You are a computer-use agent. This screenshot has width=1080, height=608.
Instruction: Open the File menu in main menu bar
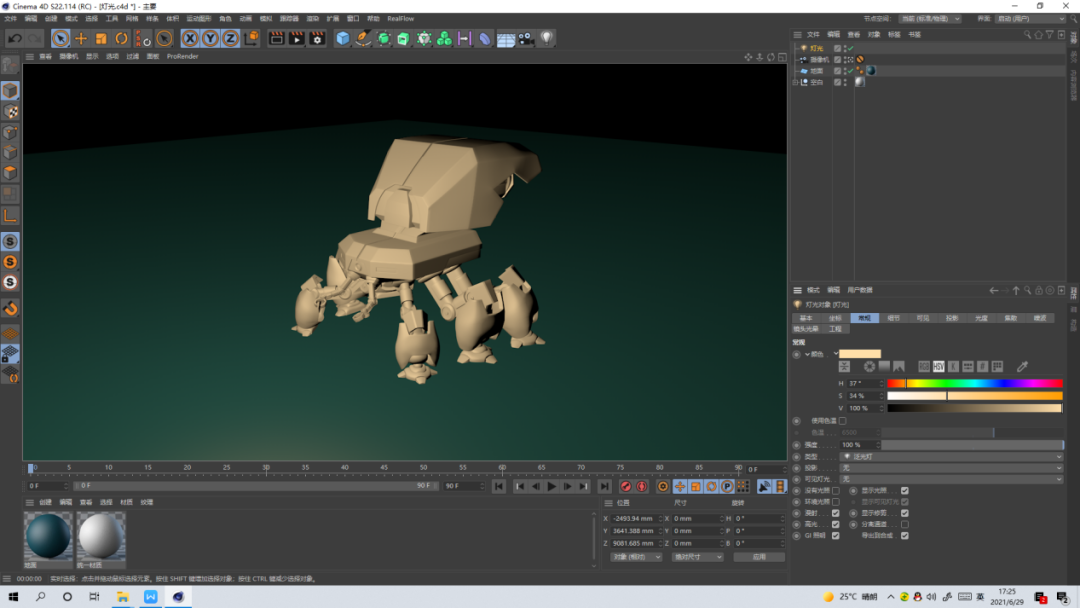[10, 19]
